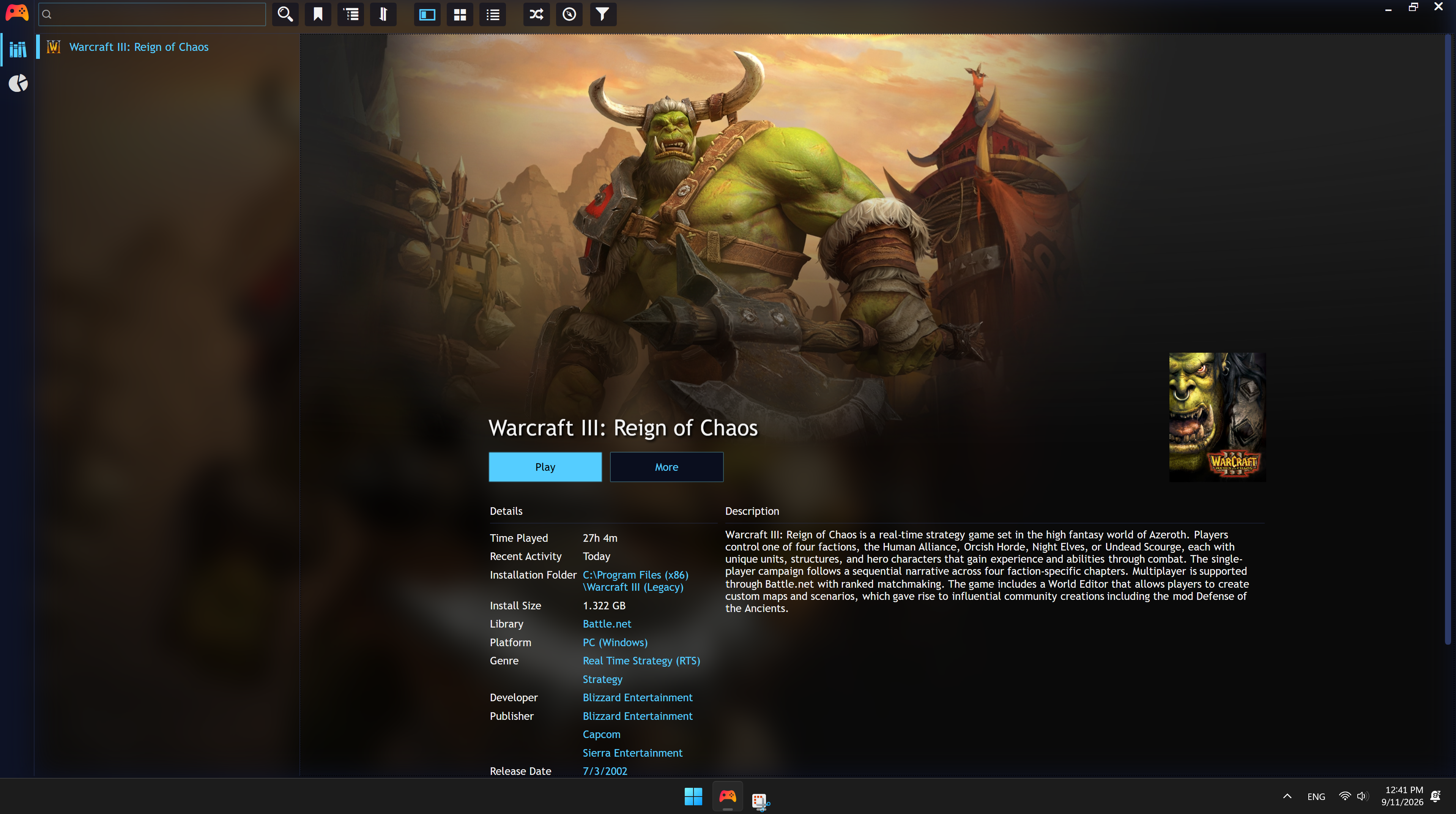This screenshot has height=814, width=1456.
Task: Open the grouping options dropdown
Action: pyautogui.click(x=351, y=14)
